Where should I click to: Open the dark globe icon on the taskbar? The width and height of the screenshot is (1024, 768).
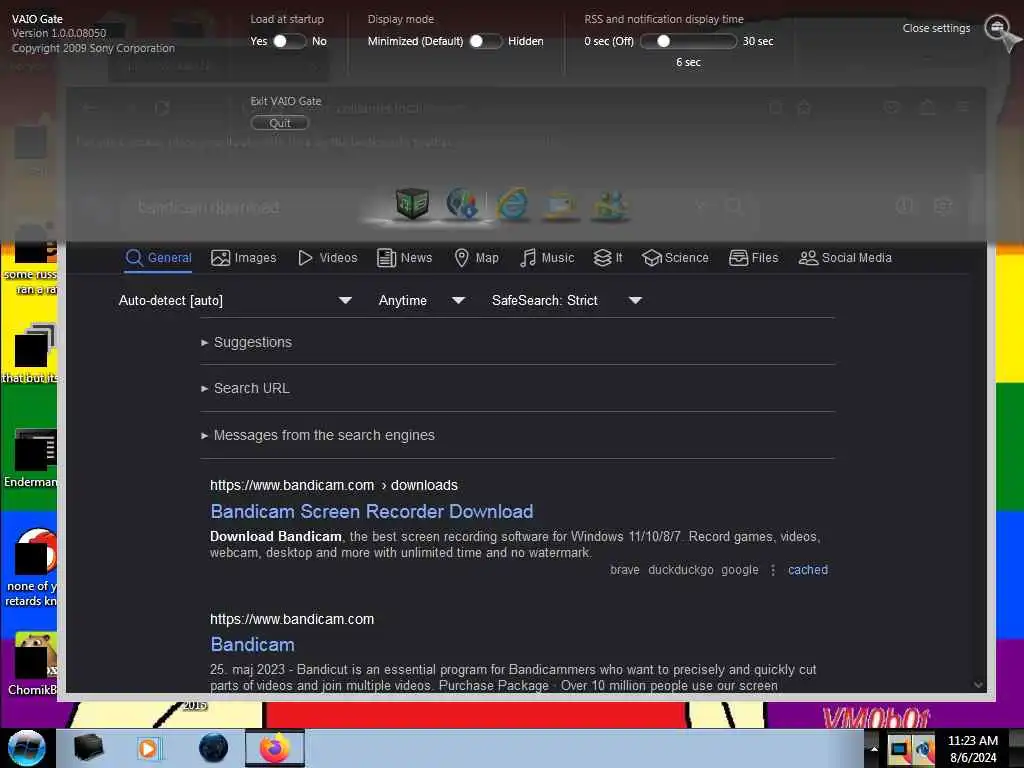click(x=214, y=748)
